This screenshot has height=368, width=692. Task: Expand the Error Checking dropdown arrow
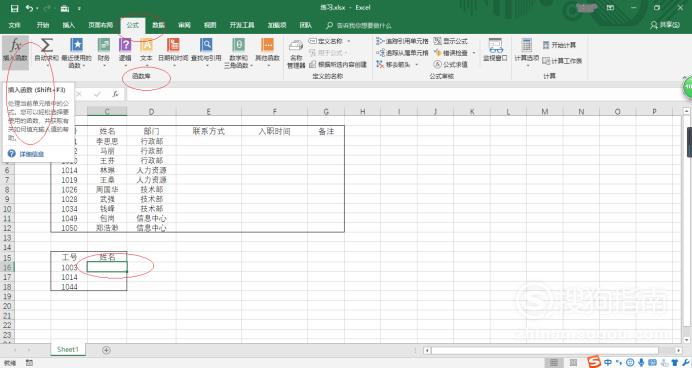(474, 53)
